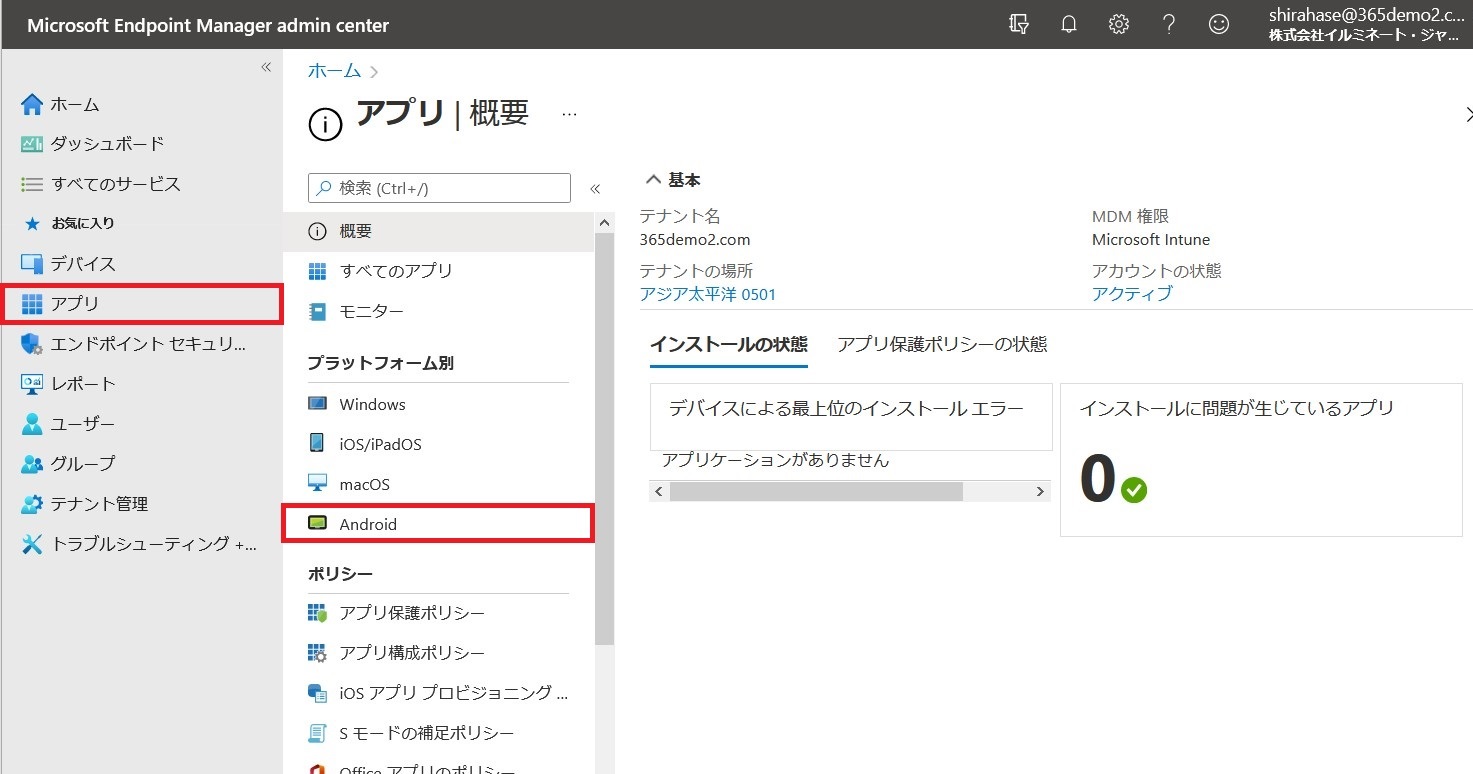1473x774 pixels.
Task: Click the アプリ保護ポリシー icon
Action: [x=318, y=613]
